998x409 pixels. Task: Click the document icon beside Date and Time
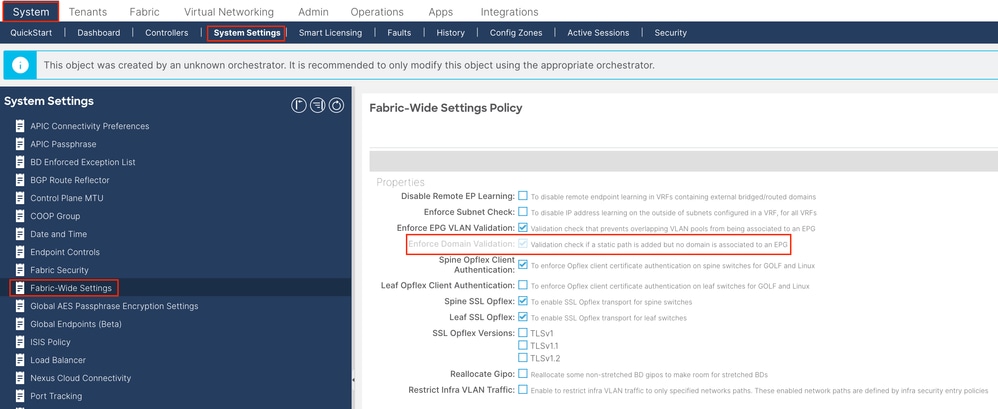(20, 234)
